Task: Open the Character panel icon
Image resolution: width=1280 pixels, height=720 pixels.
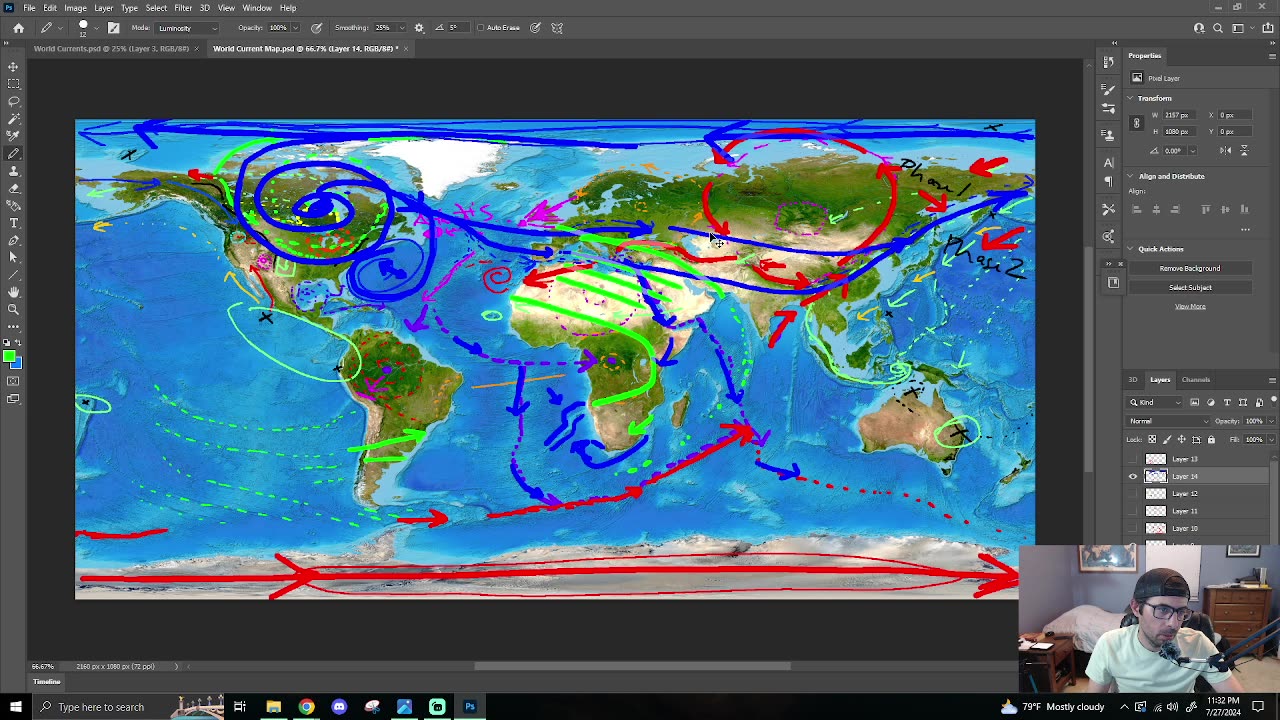Action: tap(1108, 162)
